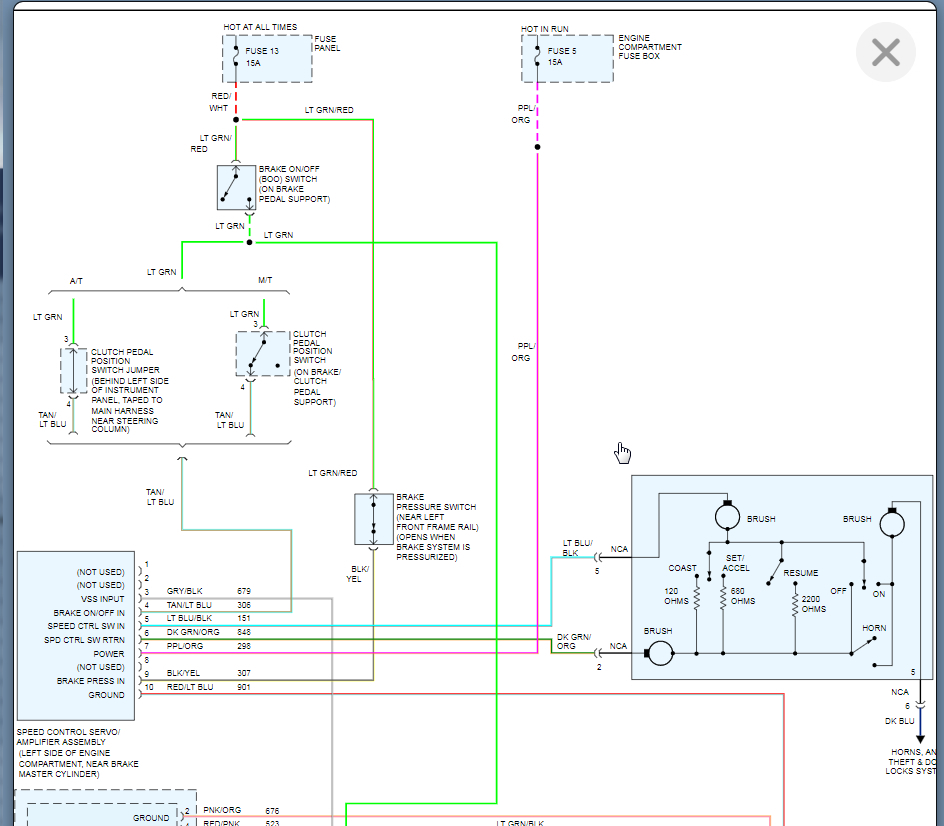Click the ENGINE COMPARTMENT FUSE BOX label
The height and width of the screenshot is (826, 944).
click(x=650, y=46)
